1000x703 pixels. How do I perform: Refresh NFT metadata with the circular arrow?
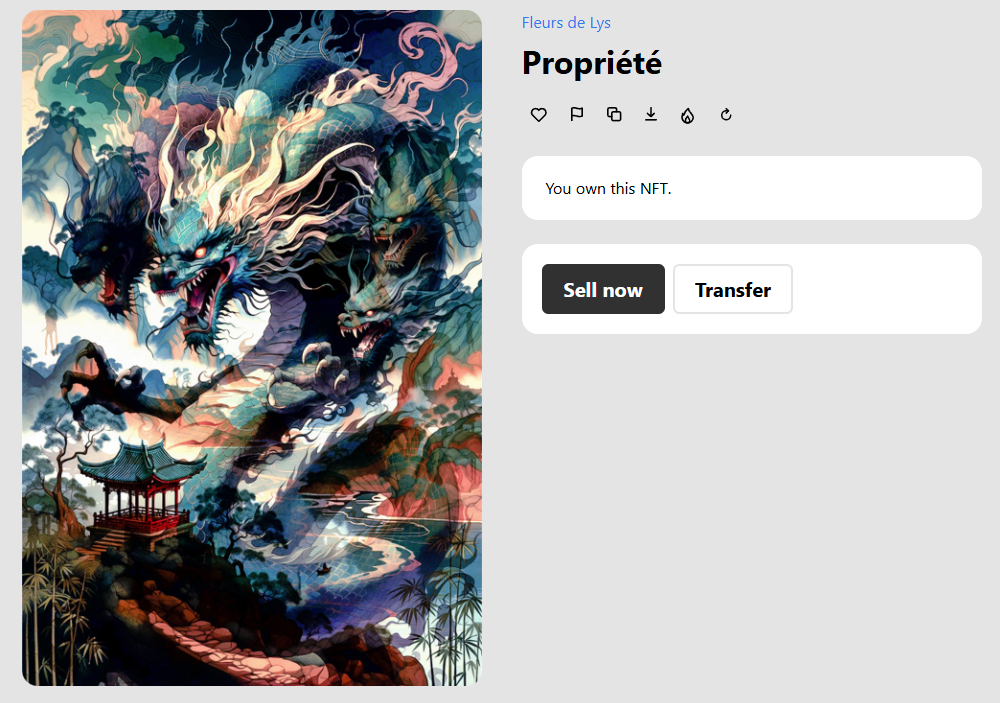726,115
